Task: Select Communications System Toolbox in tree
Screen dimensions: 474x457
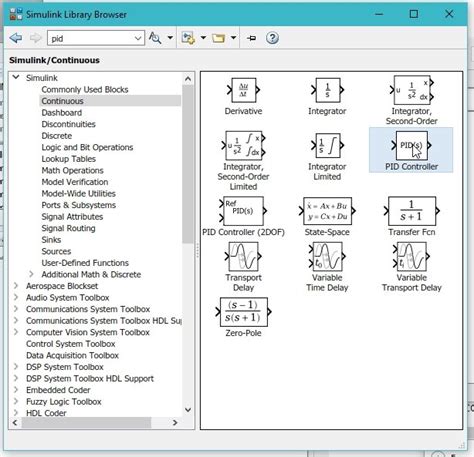Action: pyautogui.click(x=88, y=309)
